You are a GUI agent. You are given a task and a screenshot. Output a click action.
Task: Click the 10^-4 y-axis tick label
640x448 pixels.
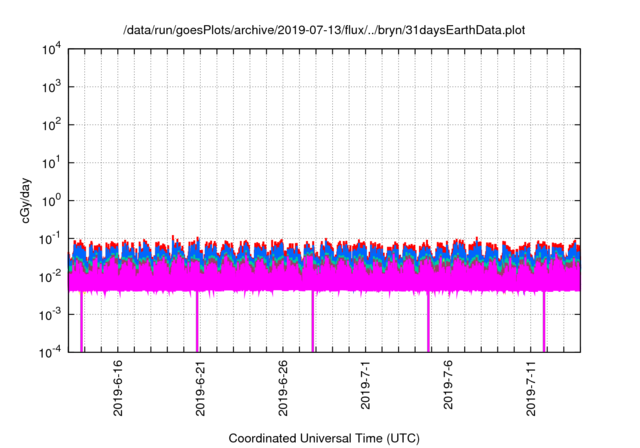pyautogui.click(x=52, y=351)
